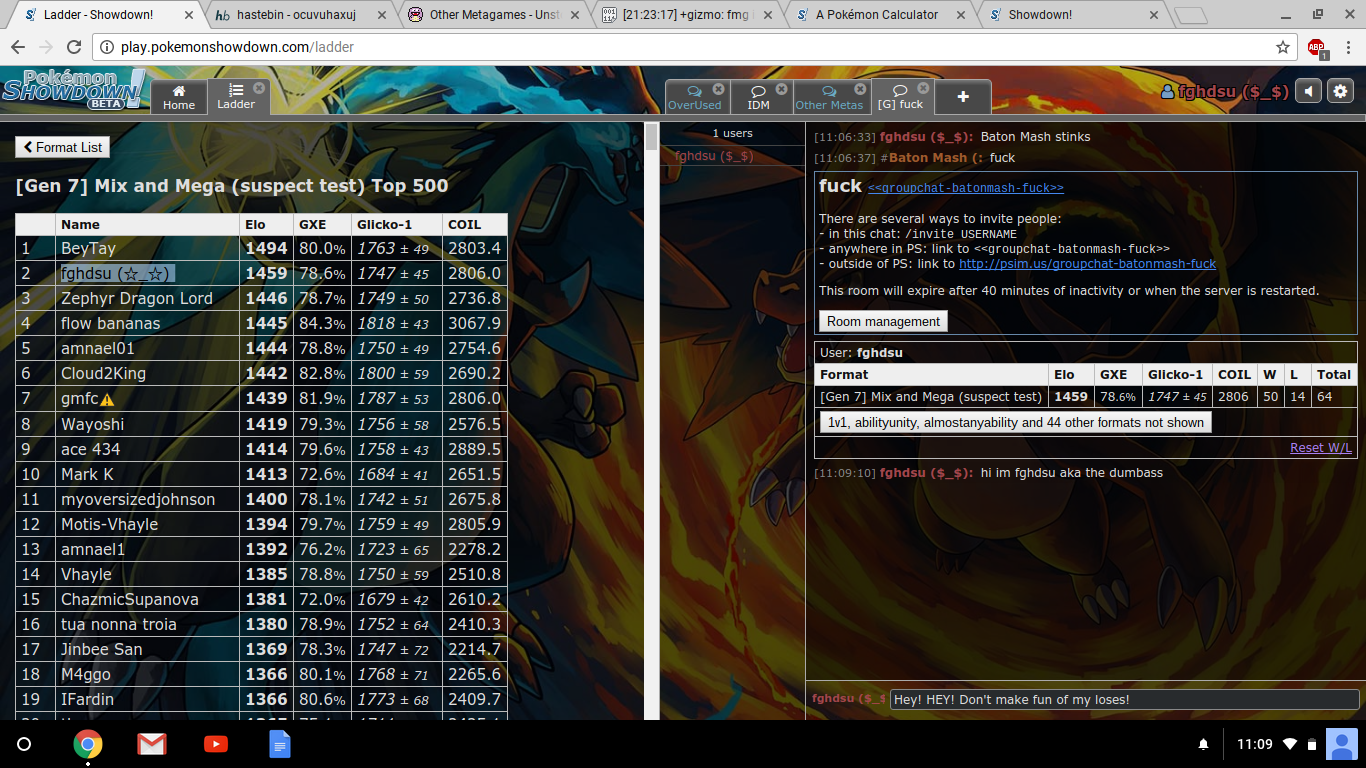Click the ladder panel scrollbar
This screenshot has height=768, width=1366.
(x=652, y=136)
